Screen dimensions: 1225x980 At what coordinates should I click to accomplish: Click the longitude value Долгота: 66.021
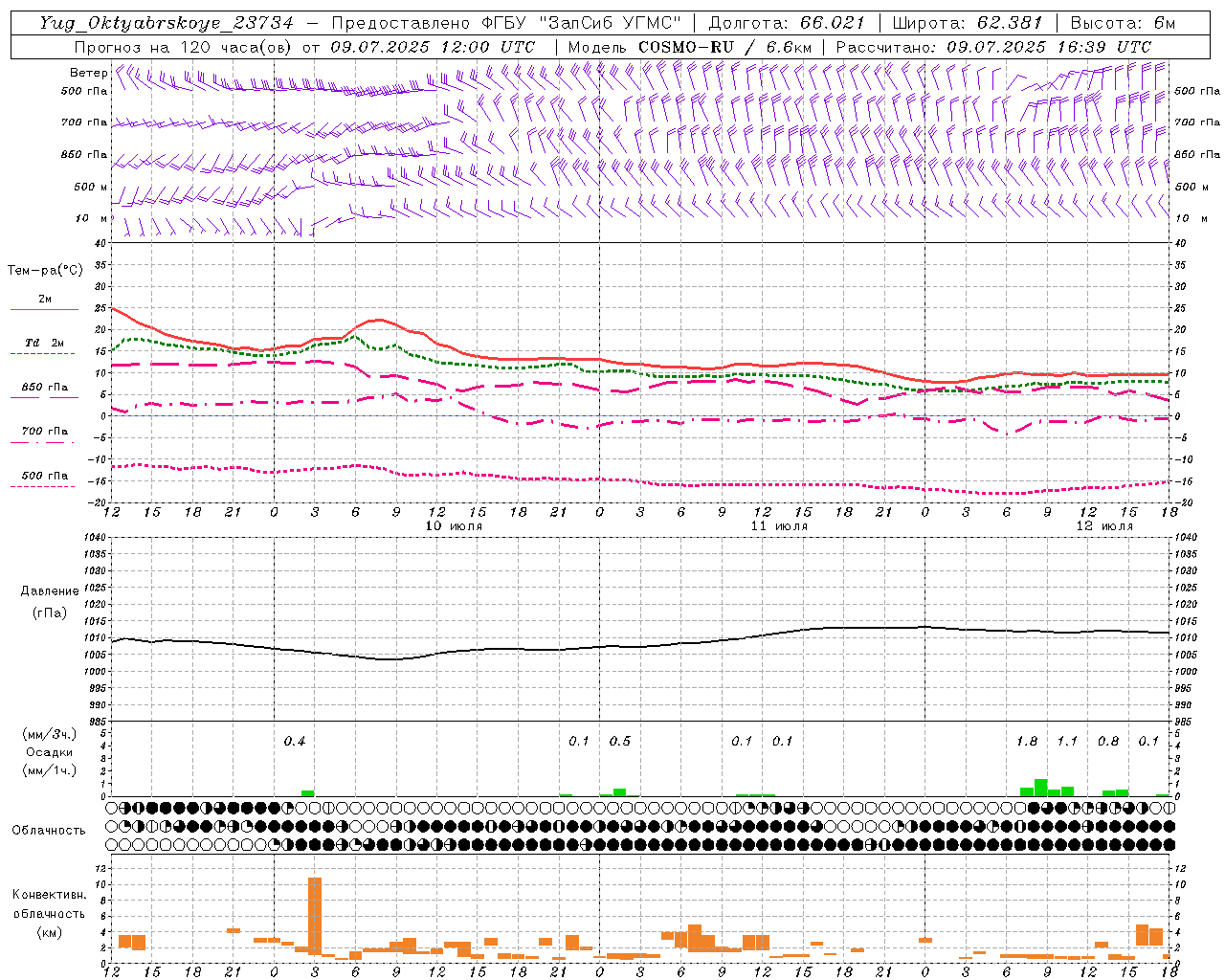pos(787,23)
